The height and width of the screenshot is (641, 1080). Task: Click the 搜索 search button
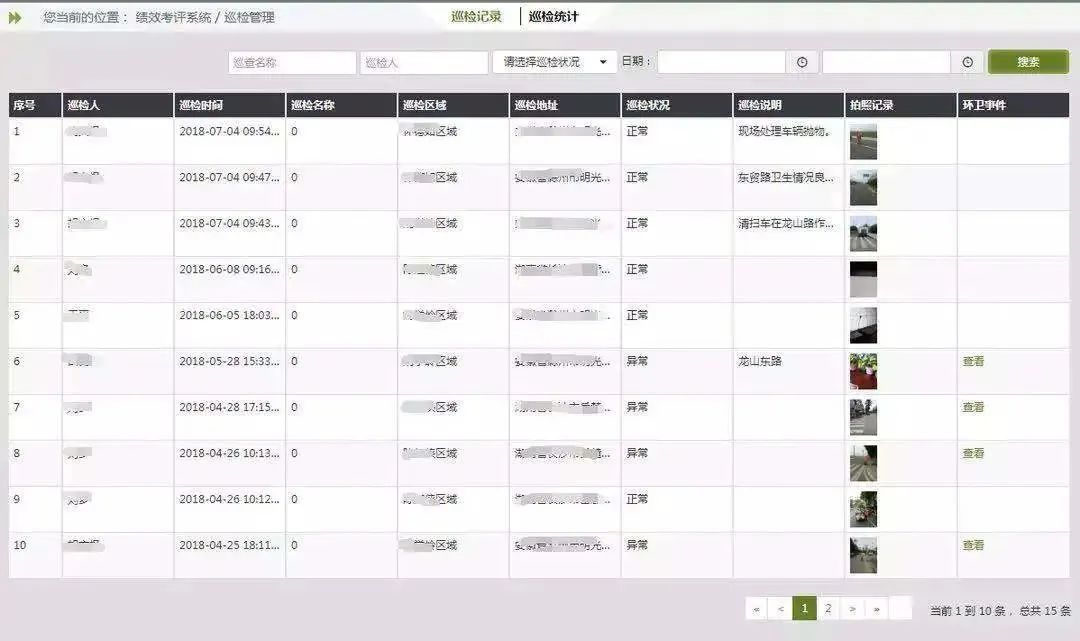point(1027,61)
